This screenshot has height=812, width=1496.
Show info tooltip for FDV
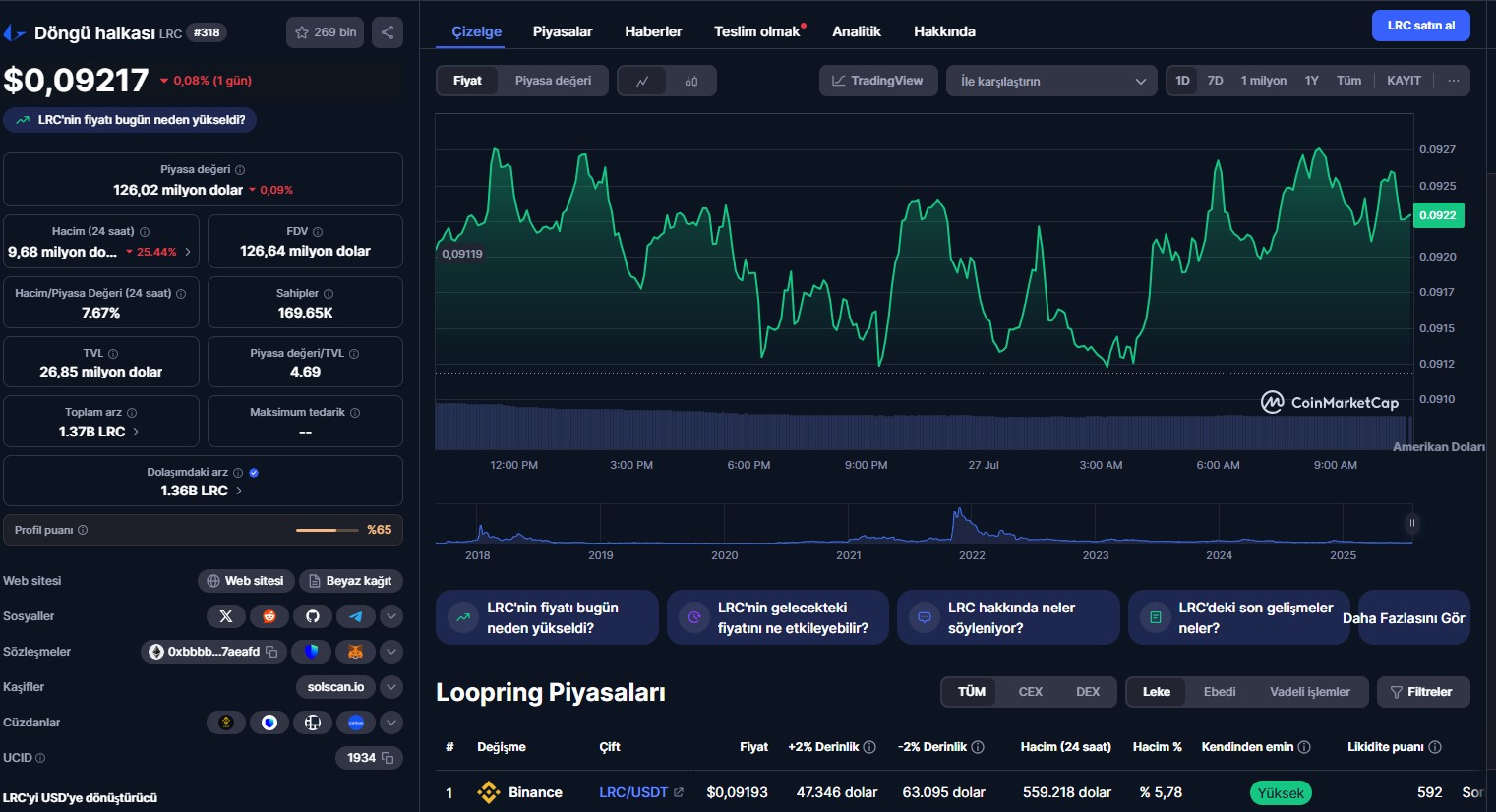point(318,232)
